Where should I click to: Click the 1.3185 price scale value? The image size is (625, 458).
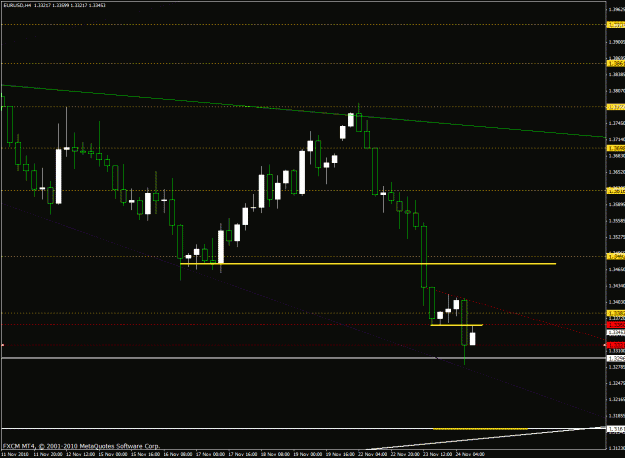click(617, 416)
